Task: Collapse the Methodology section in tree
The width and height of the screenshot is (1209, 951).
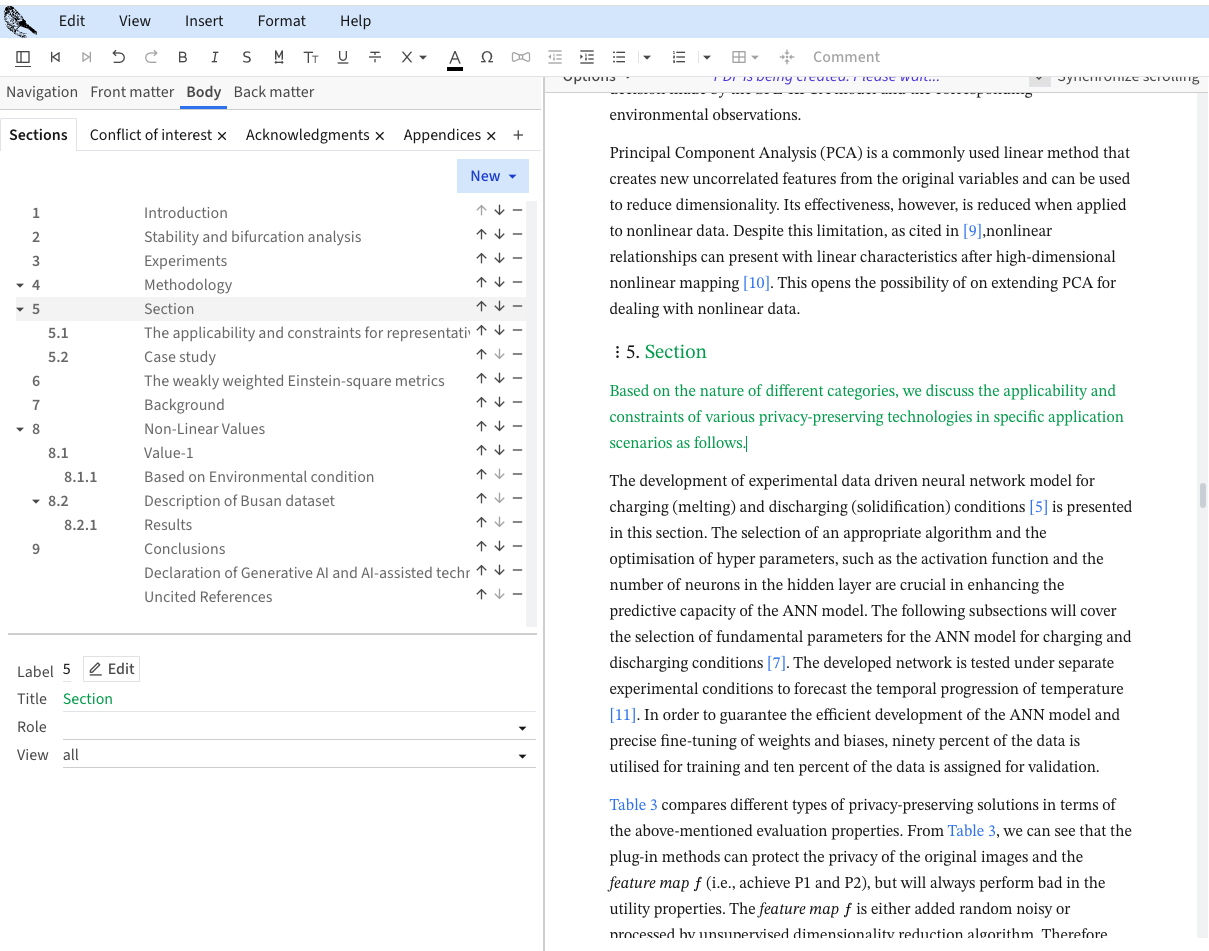Action: coord(20,285)
